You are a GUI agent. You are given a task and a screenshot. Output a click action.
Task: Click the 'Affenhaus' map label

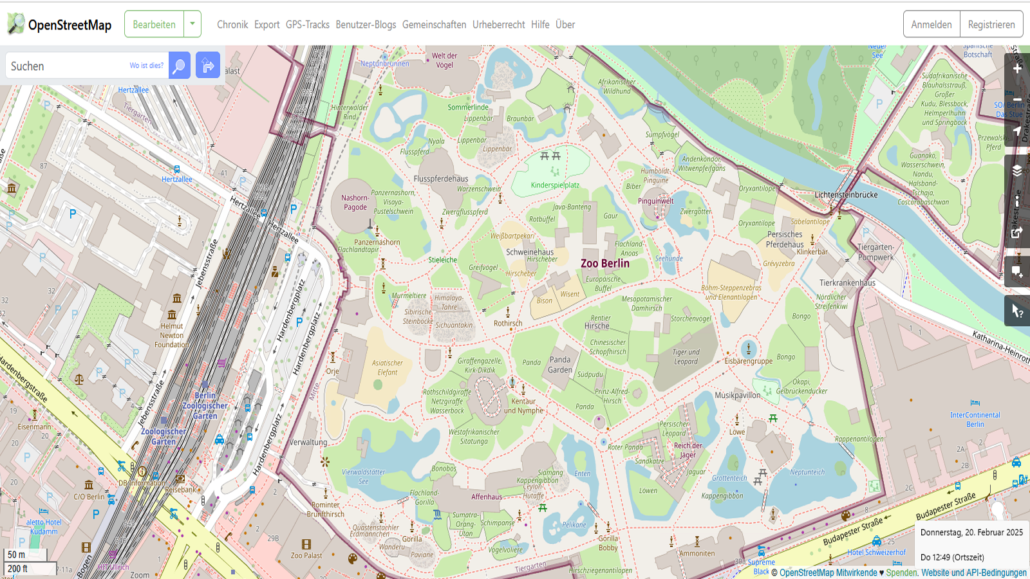(x=487, y=497)
